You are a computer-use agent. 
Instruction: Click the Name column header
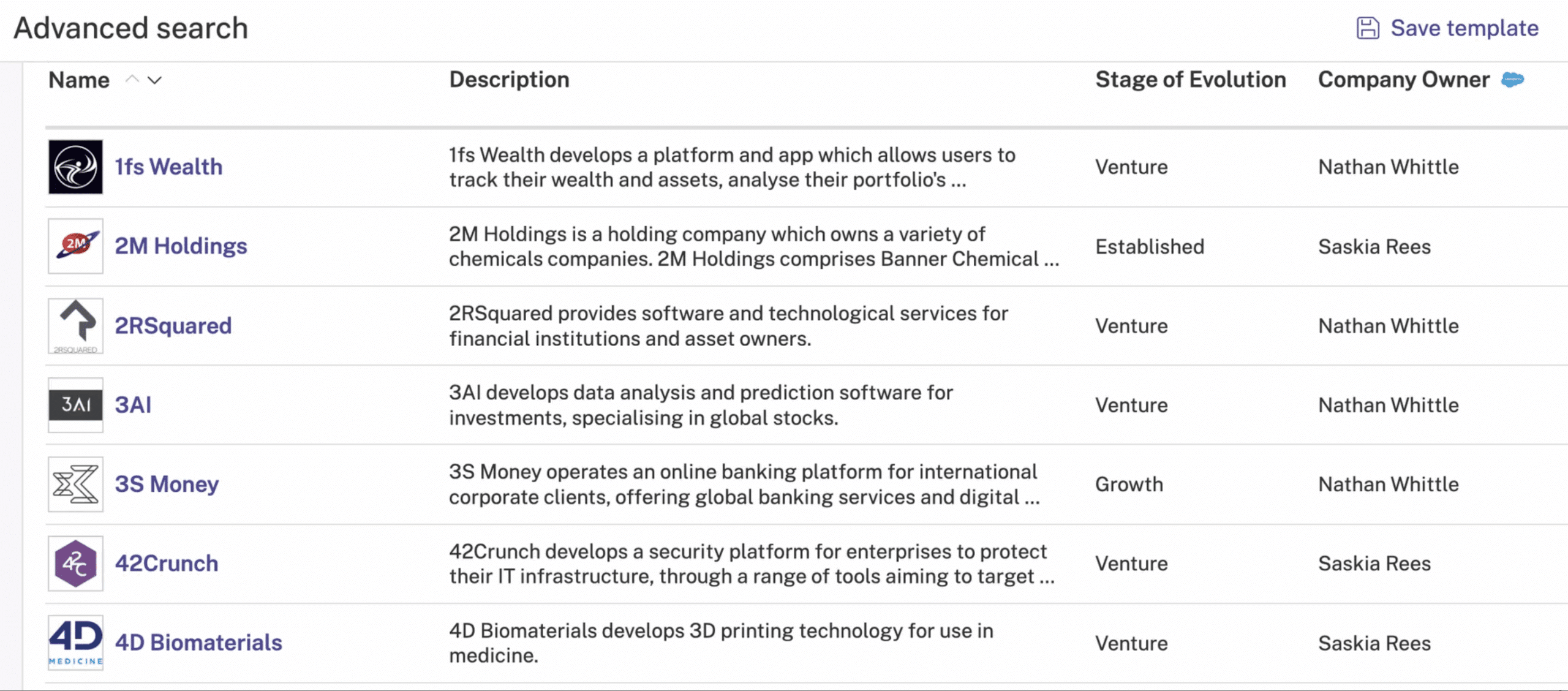coord(79,80)
